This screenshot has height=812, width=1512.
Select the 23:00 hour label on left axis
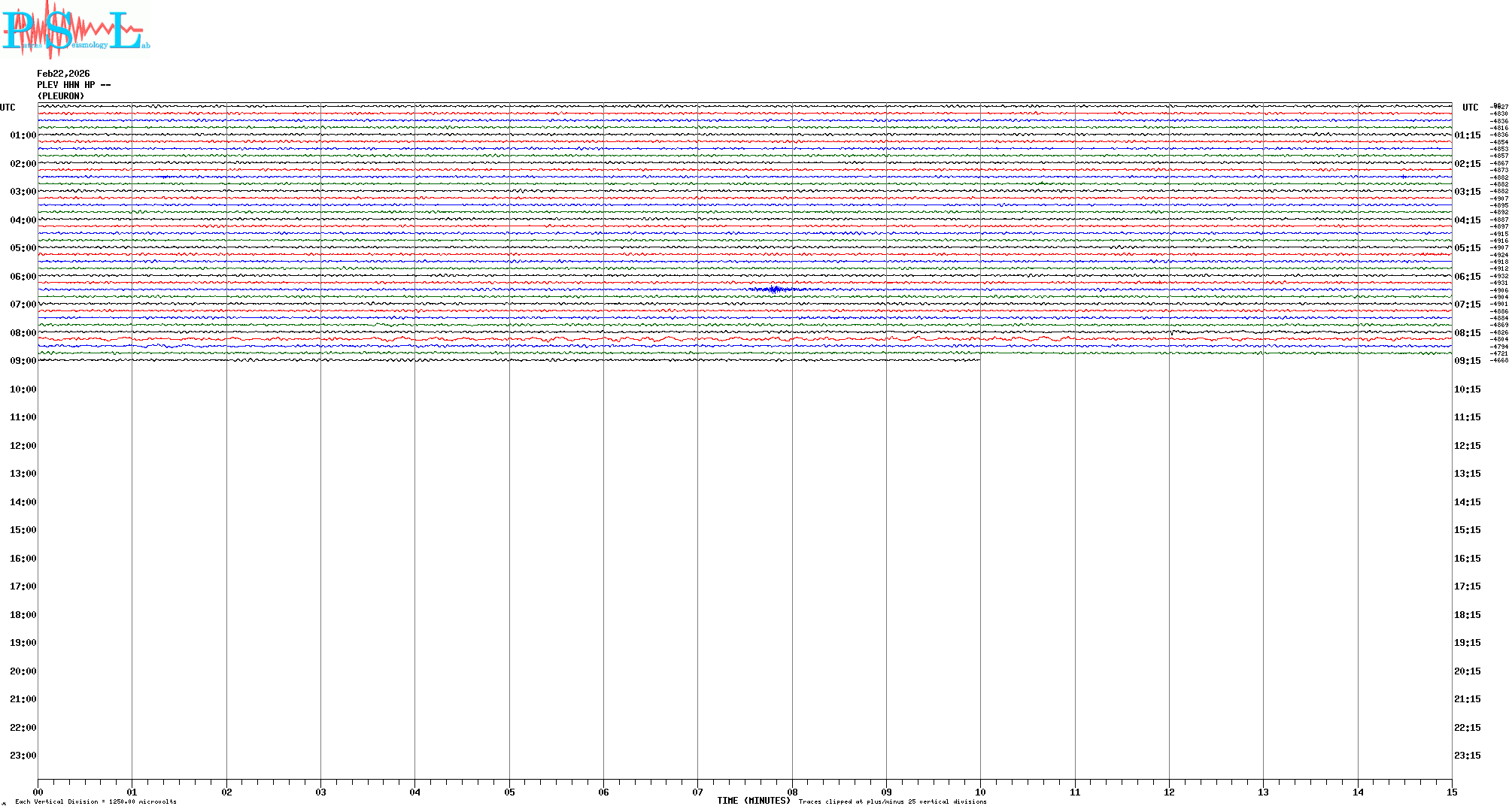(x=23, y=756)
